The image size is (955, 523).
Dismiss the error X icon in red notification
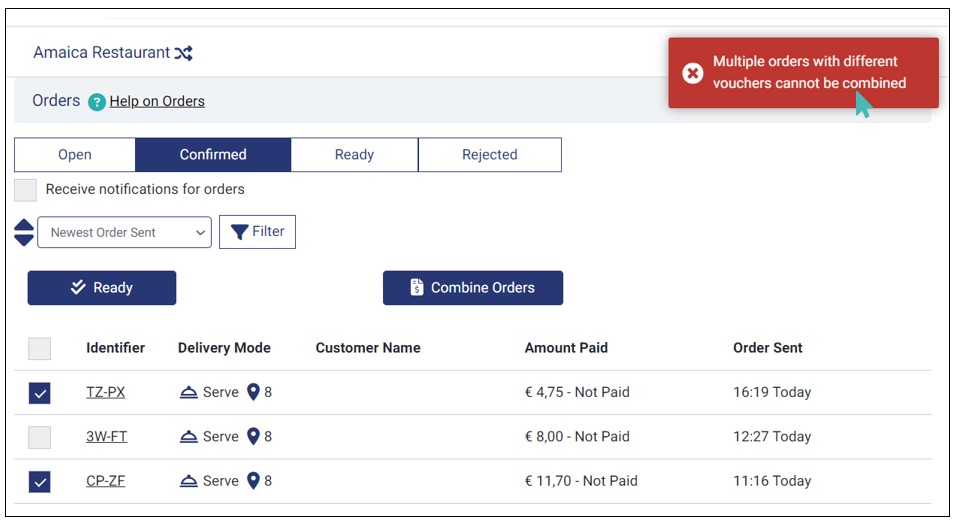pos(692,73)
